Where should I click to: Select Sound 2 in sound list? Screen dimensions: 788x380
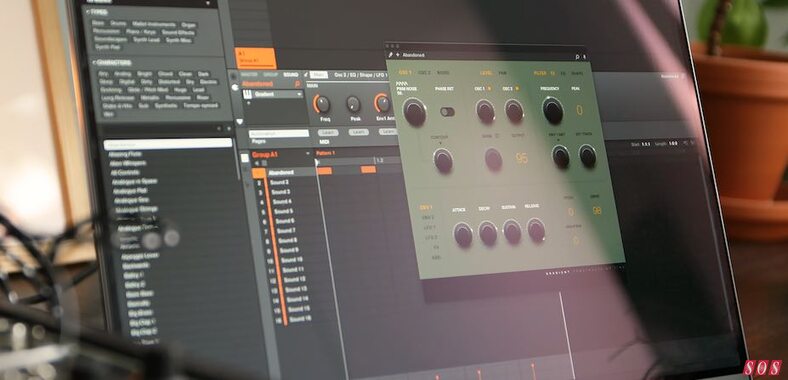pos(280,182)
